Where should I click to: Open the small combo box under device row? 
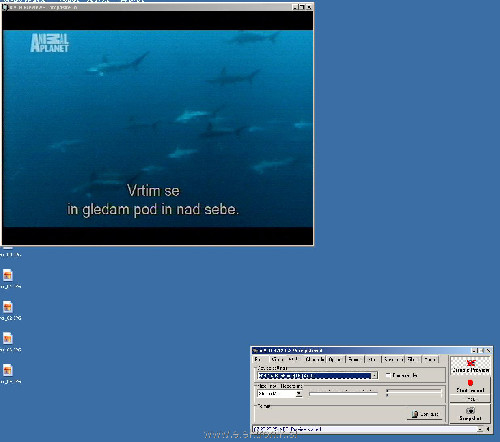279,394
